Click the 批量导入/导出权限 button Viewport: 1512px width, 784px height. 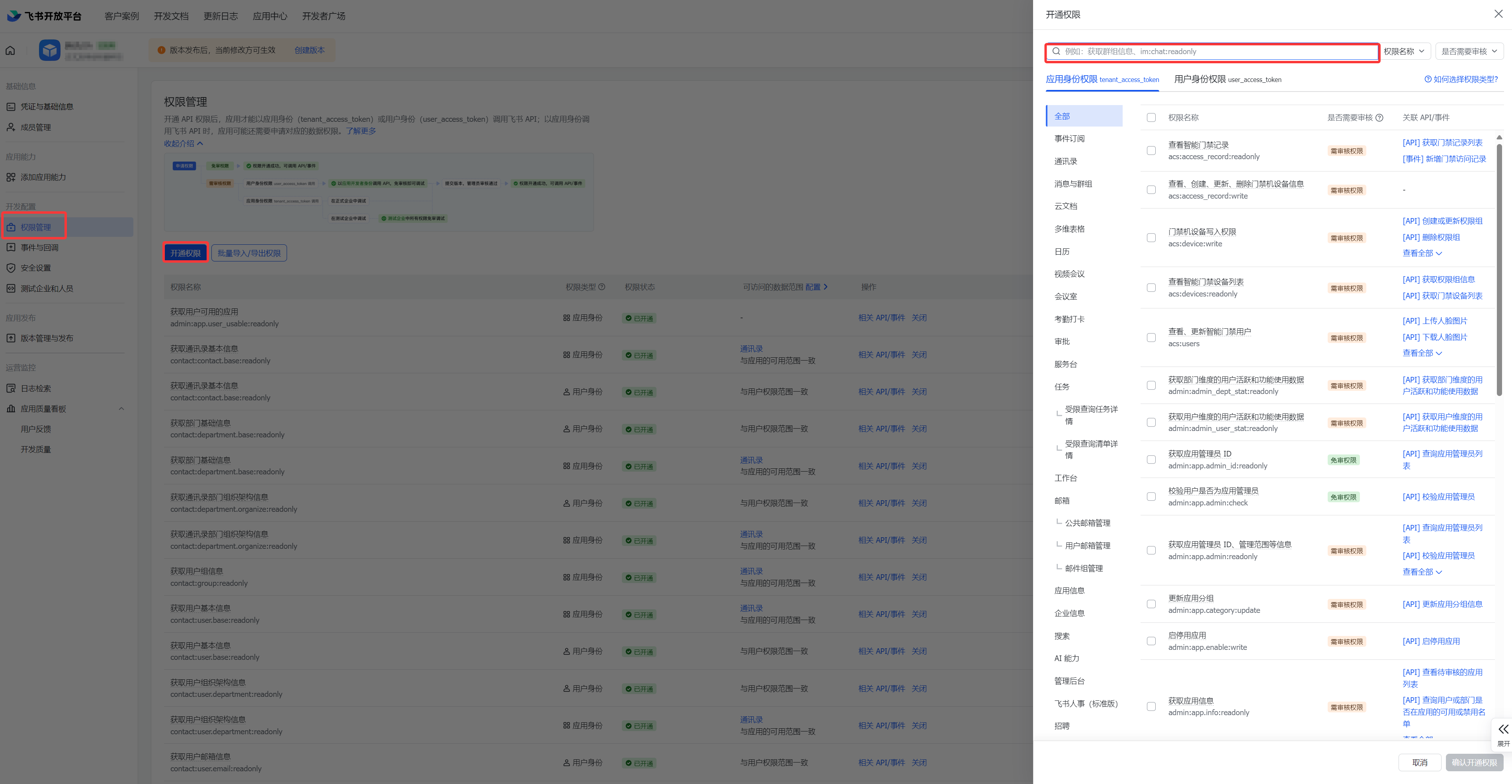249,254
